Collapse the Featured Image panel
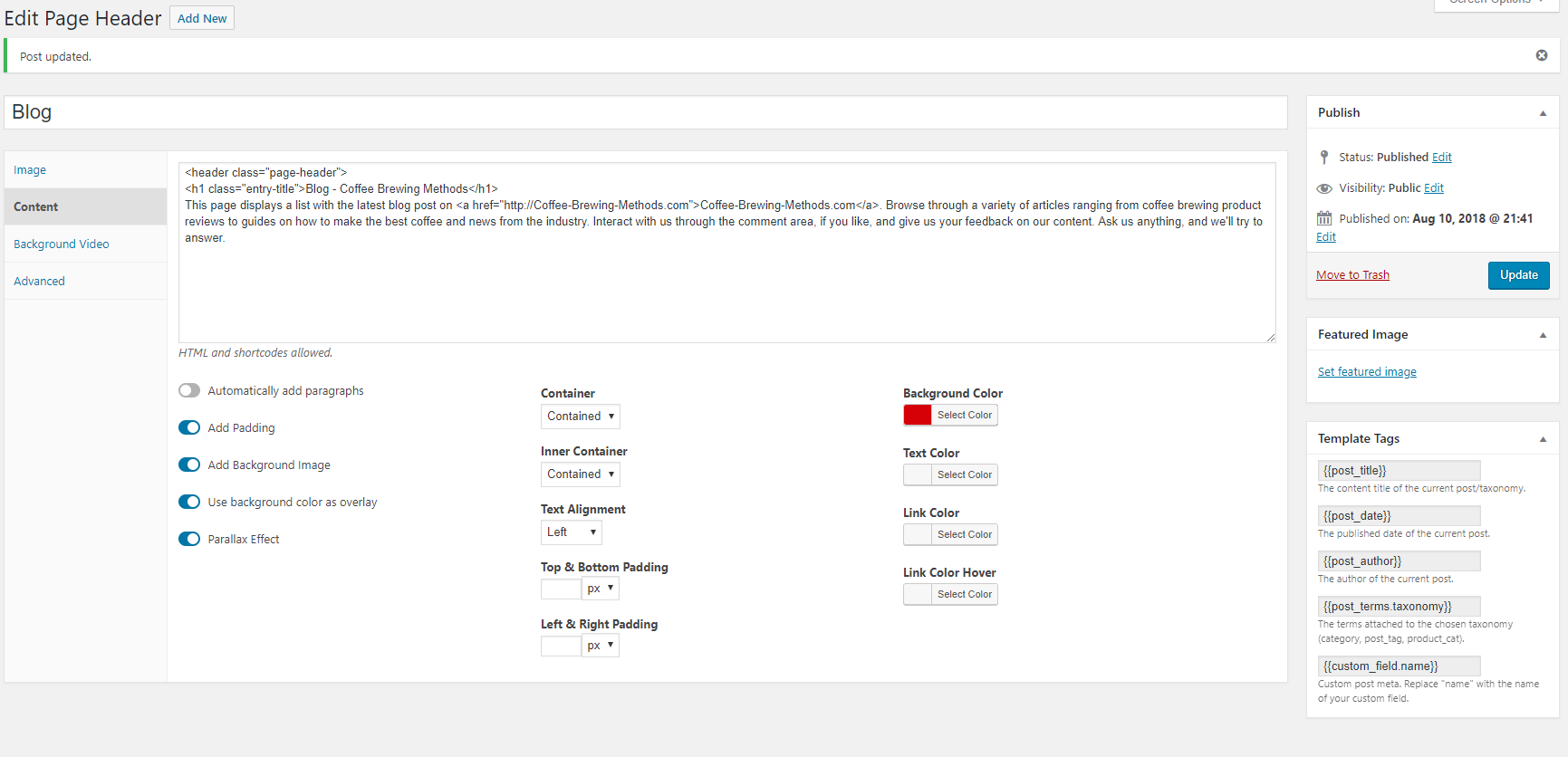The width and height of the screenshot is (1568, 757). pos(1543,335)
